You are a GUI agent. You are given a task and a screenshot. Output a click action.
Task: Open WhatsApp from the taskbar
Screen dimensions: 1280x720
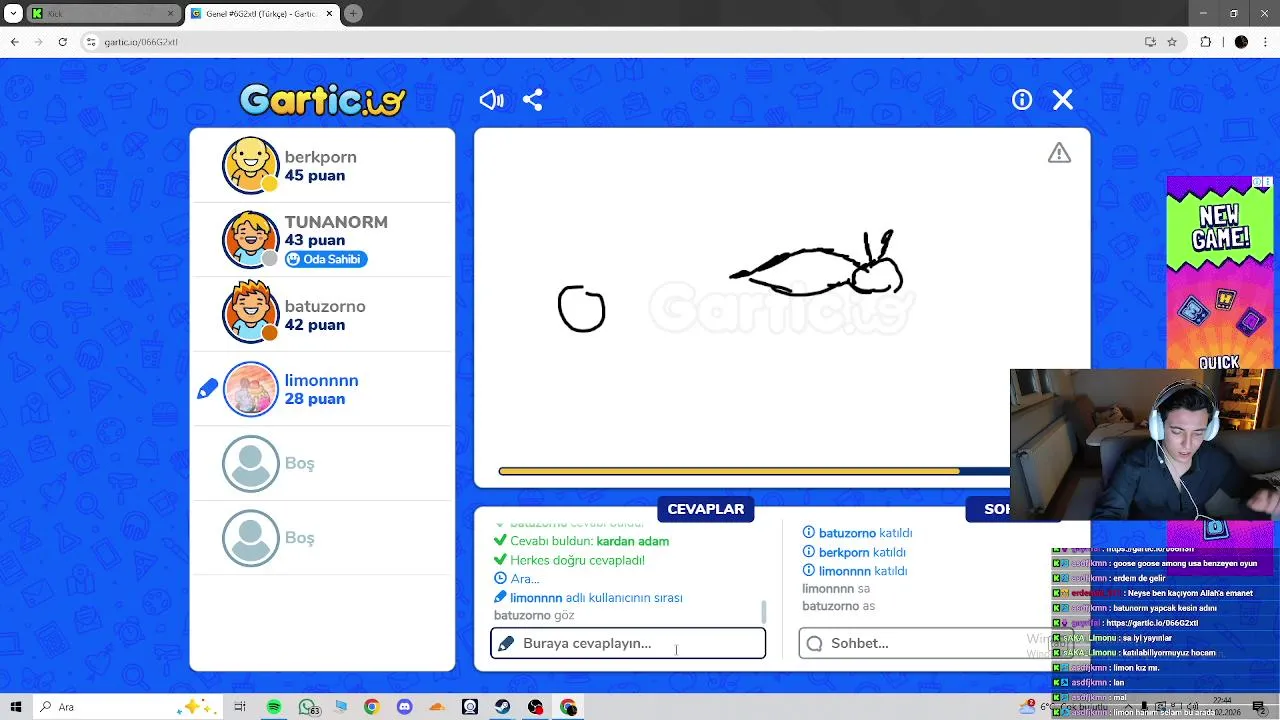(x=307, y=707)
